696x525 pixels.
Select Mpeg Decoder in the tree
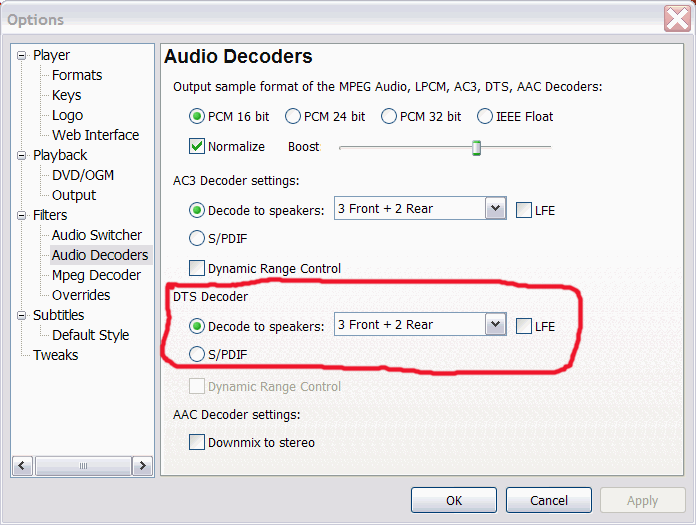96,275
